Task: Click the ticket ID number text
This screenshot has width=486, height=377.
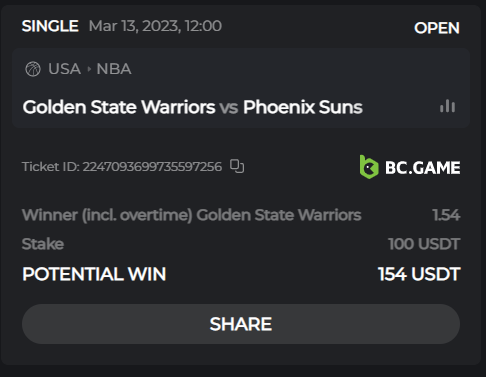Action: [x=152, y=167]
